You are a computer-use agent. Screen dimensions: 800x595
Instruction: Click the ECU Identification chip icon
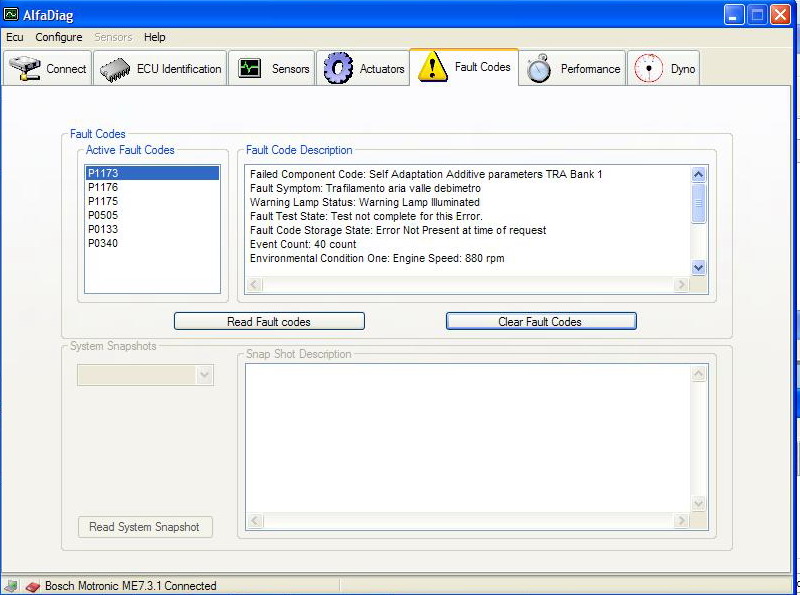(x=114, y=69)
